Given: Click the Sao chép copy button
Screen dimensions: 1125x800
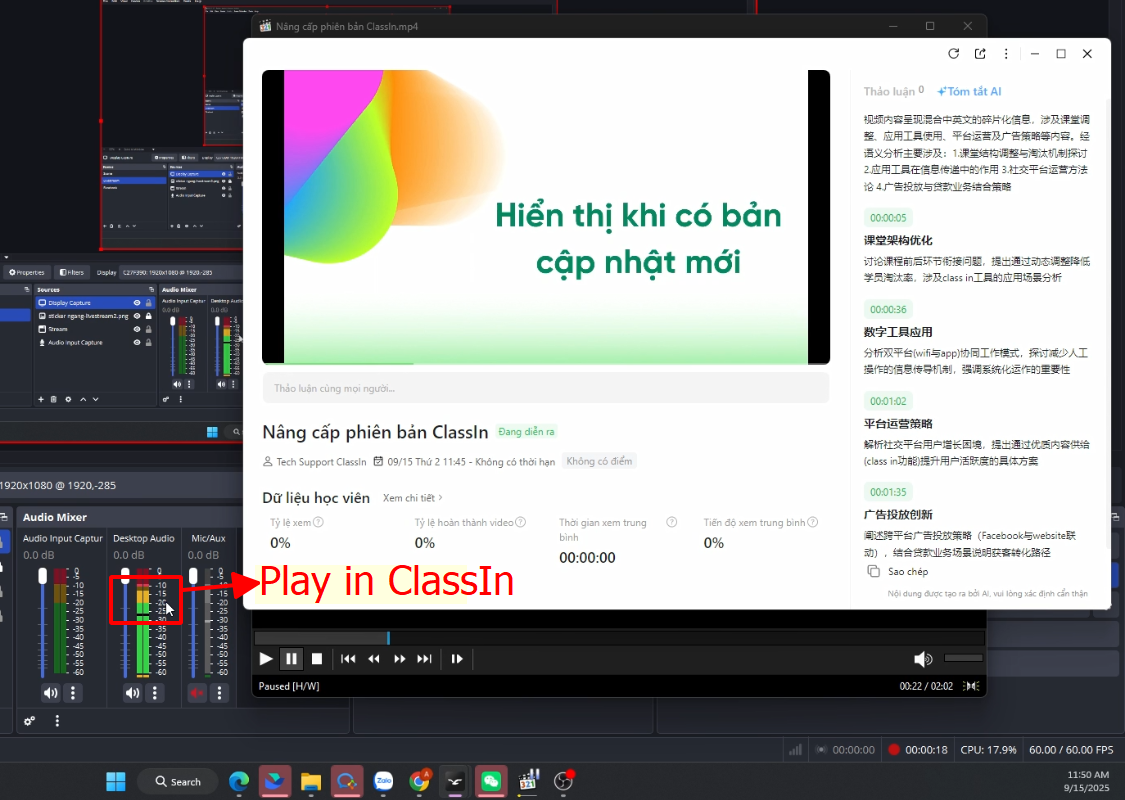Looking at the screenshot, I should pos(898,571).
